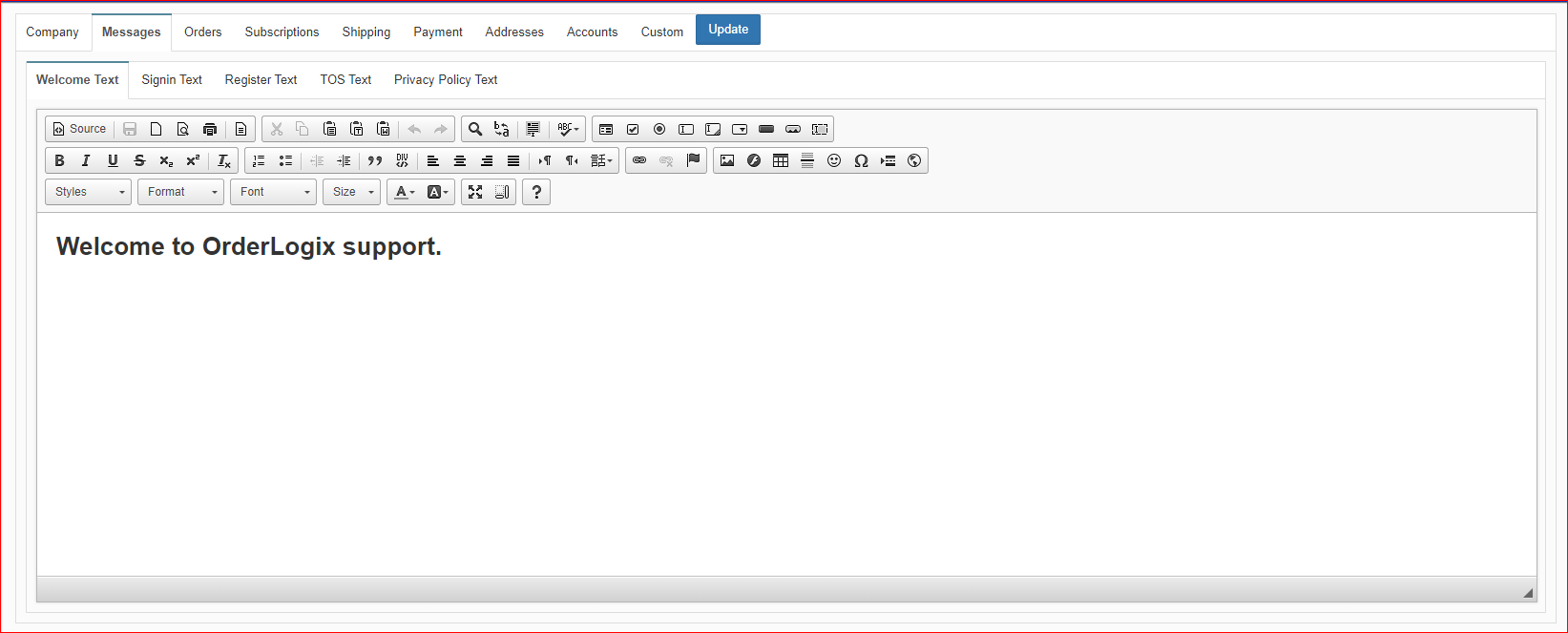
Task: Toggle Strikethrough formatting
Action: (139, 160)
